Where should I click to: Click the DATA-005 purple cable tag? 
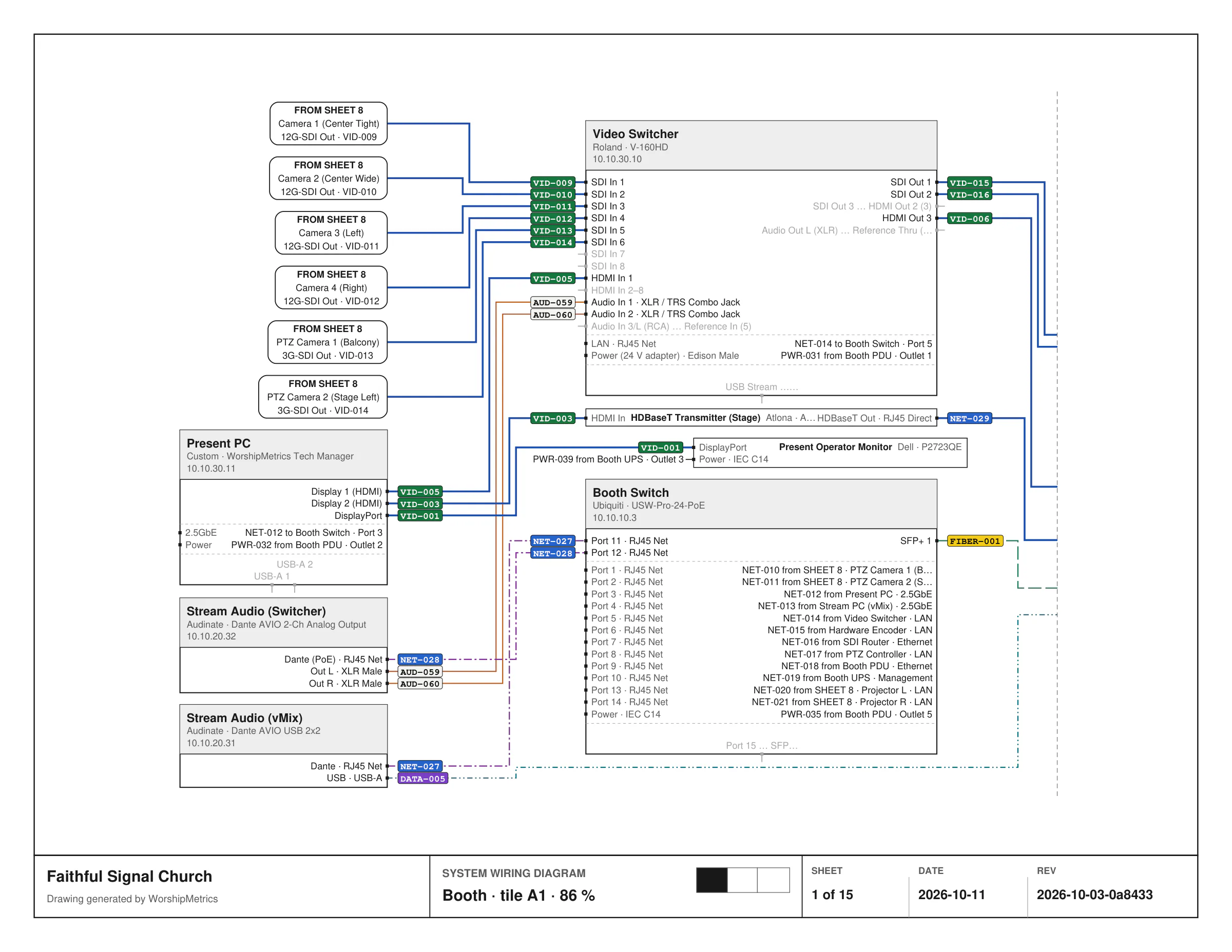click(422, 779)
